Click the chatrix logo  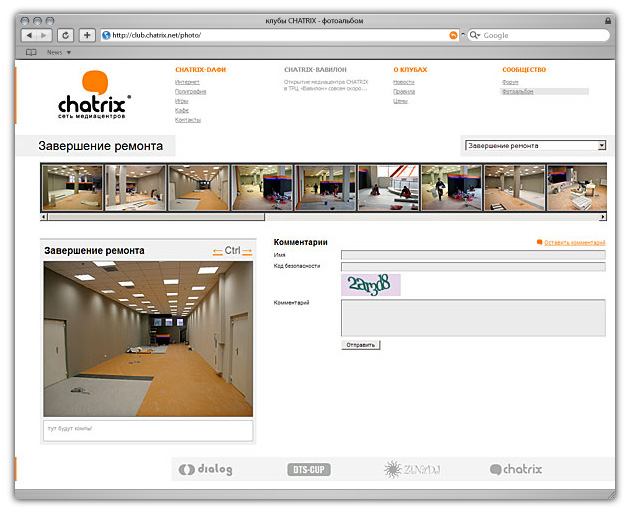tap(95, 95)
